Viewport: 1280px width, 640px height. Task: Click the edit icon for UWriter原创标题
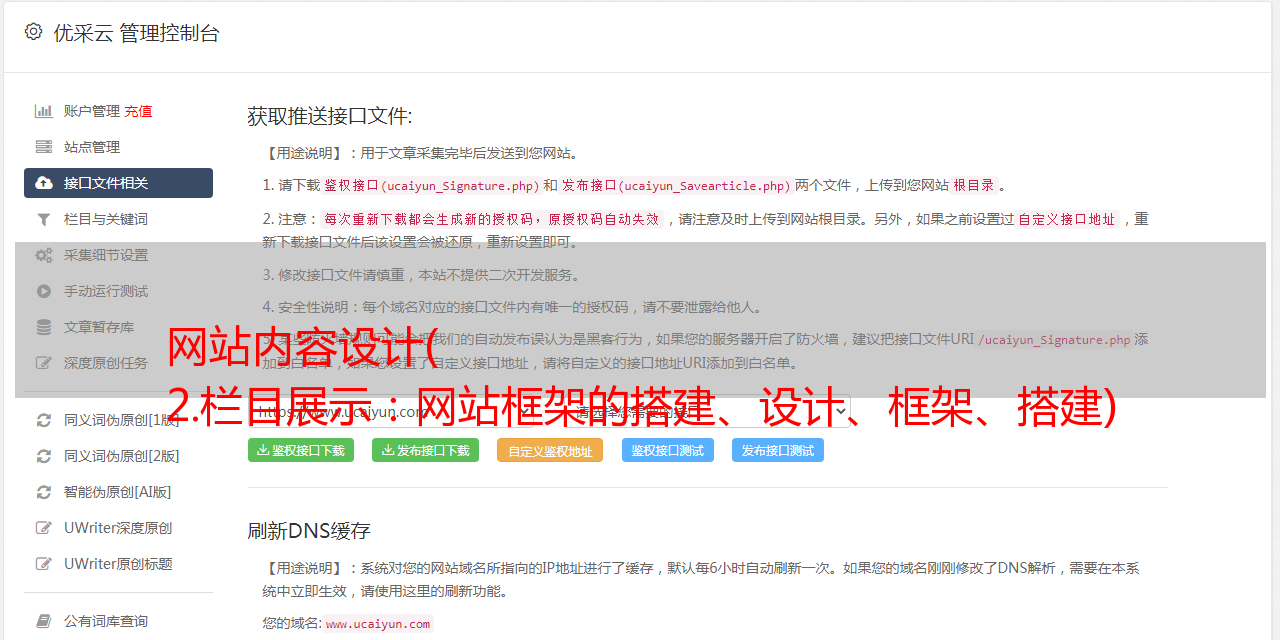point(44,564)
